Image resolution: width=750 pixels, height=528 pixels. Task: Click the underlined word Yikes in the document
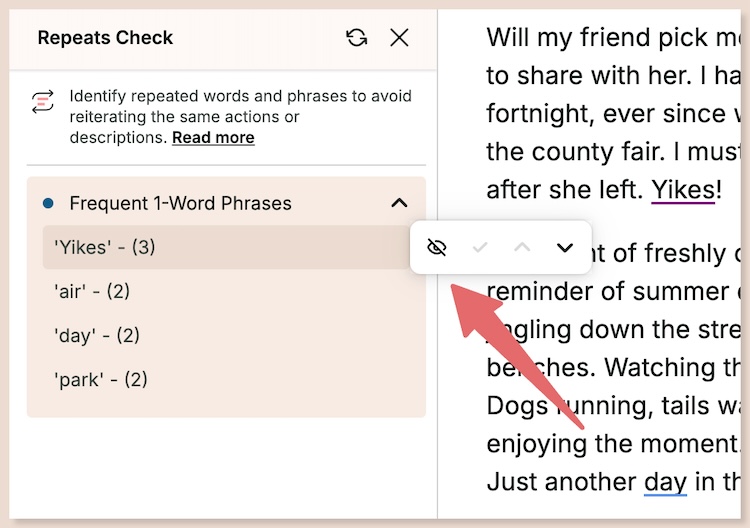(683, 189)
